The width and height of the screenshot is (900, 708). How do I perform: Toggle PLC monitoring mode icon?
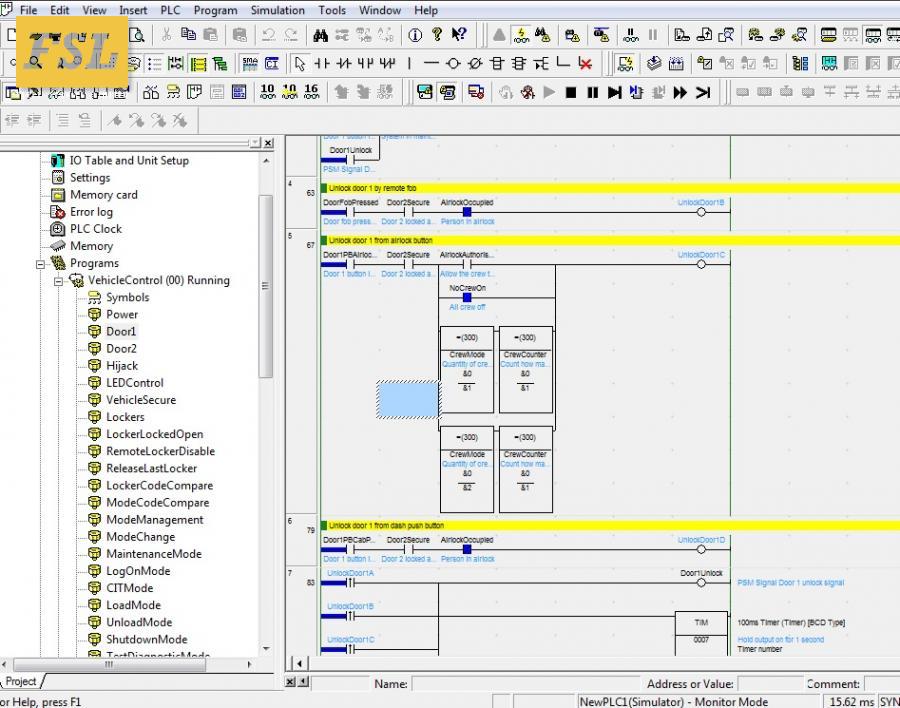click(x=521, y=35)
